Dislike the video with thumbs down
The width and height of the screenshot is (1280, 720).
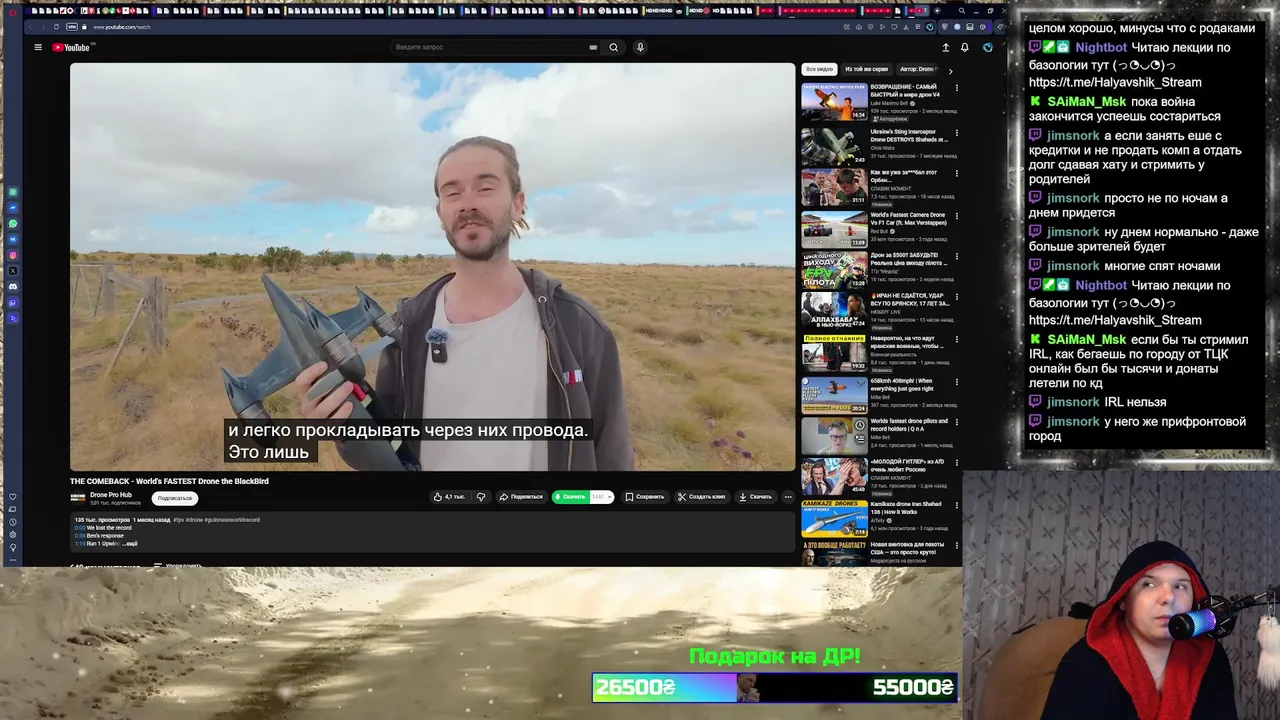click(x=481, y=497)
